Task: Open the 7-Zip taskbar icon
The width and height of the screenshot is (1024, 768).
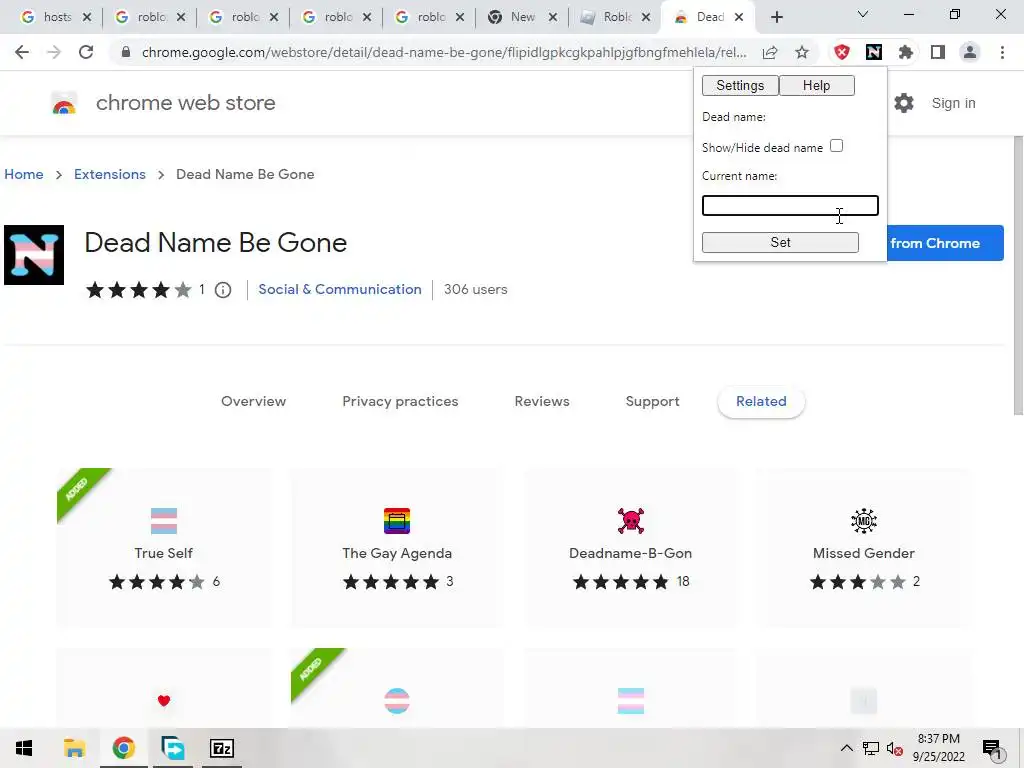Action: pyautogui.click(x=221, y=748)
